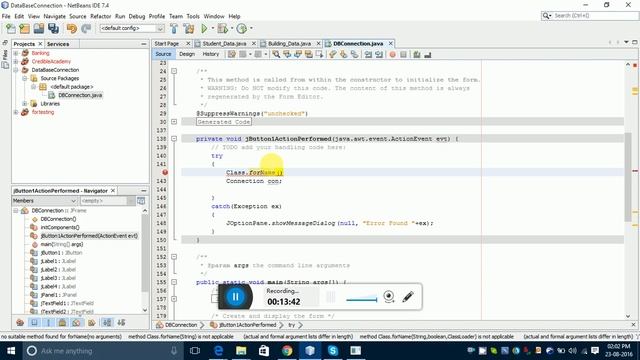Toggle Show Inherited Members in Navigator
Image resolution: width=640 pixels, height=360 pixels.
[20, 323]
